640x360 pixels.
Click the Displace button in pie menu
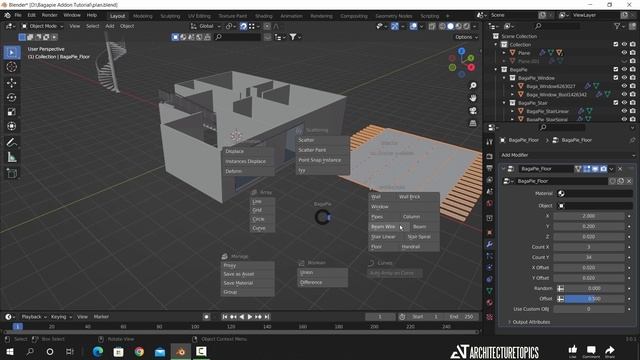coord(248,151)
